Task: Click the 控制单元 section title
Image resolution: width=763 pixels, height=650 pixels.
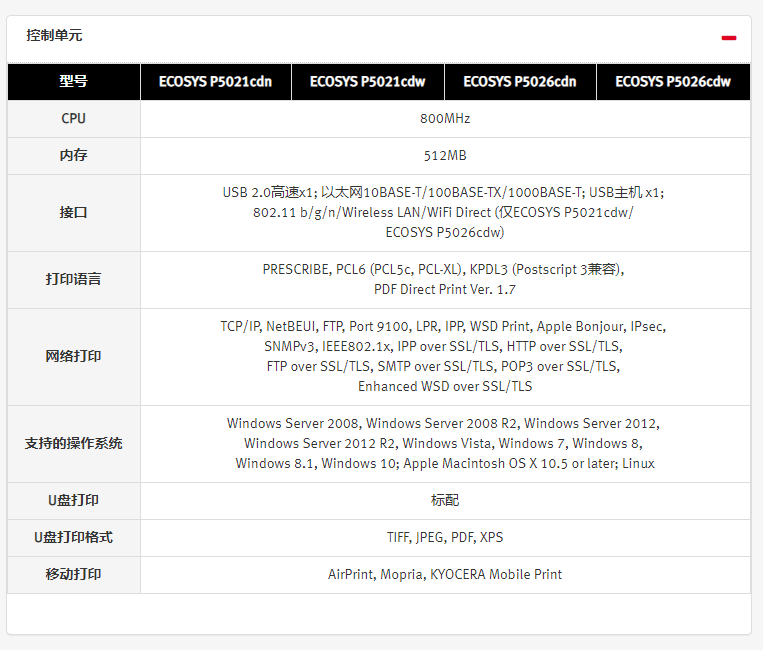Action: click(54, 35)
